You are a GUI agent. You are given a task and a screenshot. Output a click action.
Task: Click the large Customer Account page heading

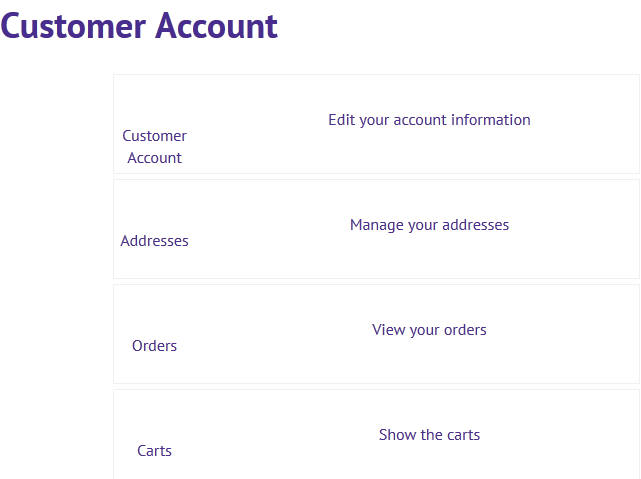(139, 26)
